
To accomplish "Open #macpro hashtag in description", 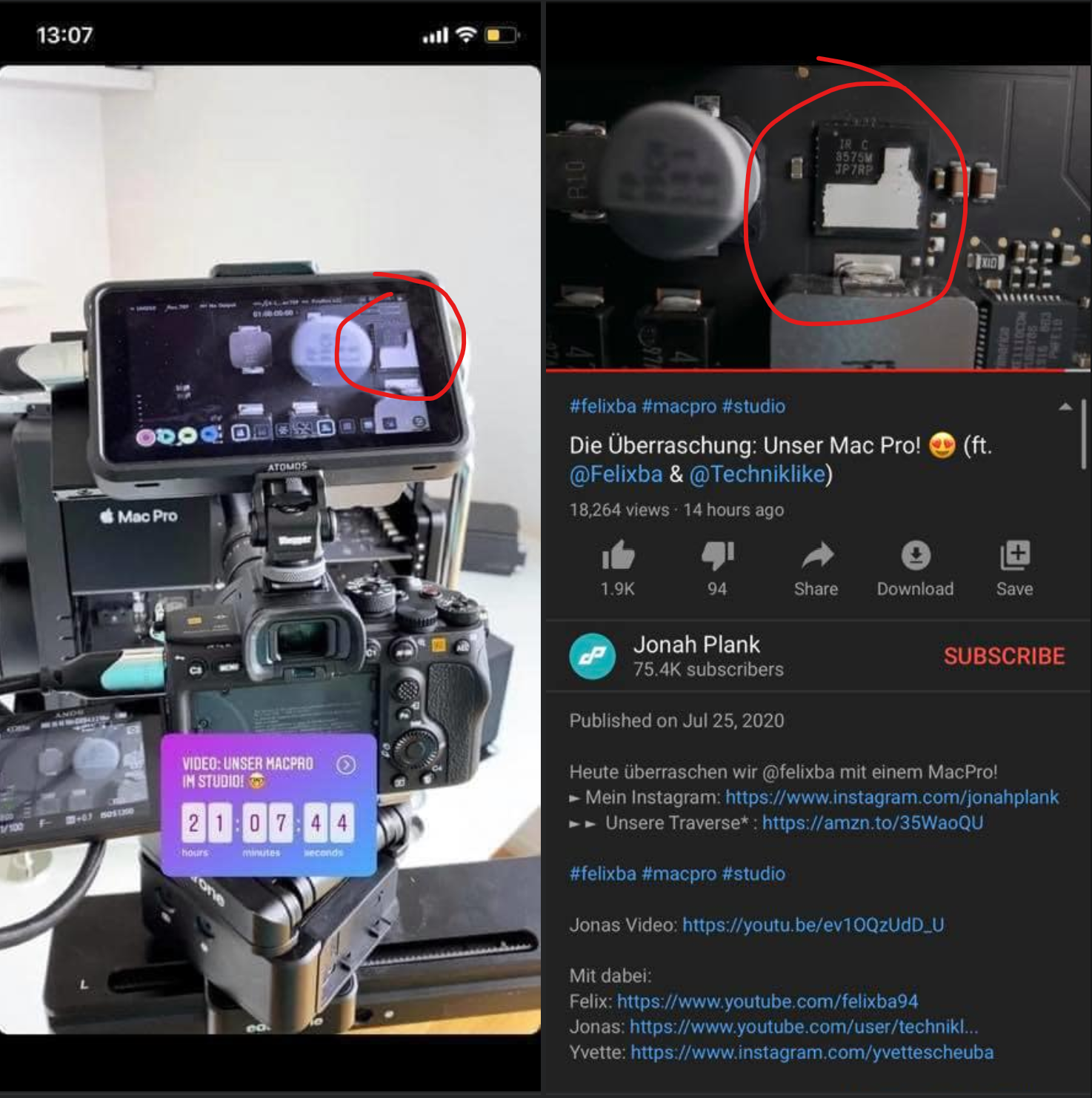I will [679, 874].
